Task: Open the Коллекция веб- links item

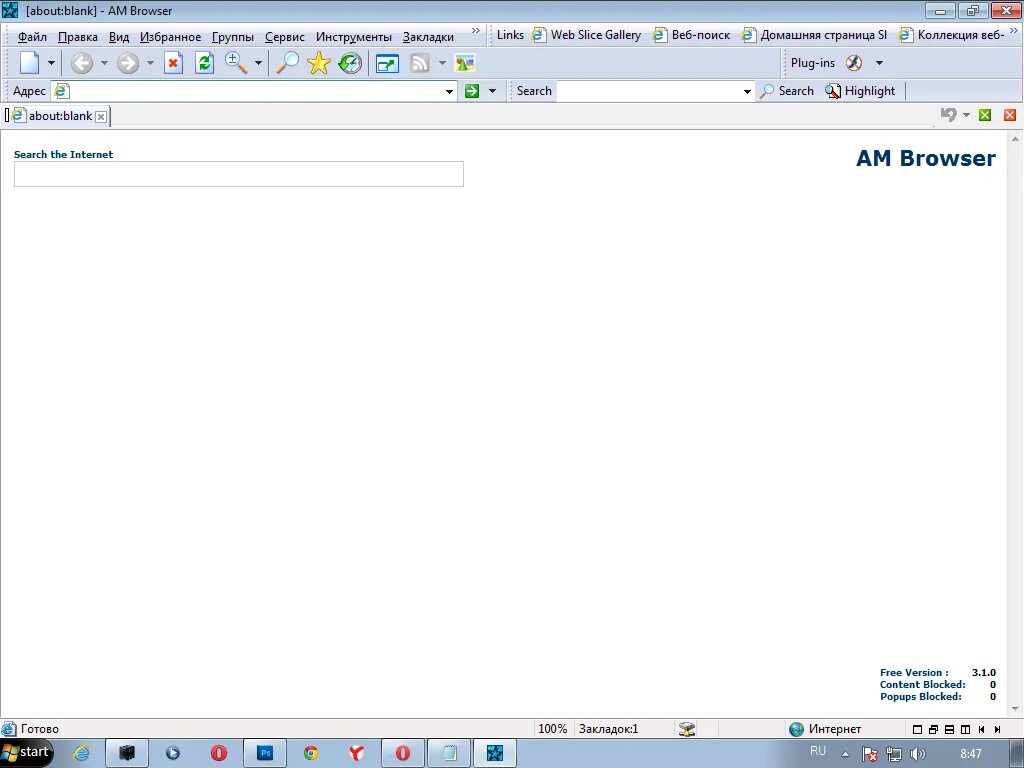Action: pos(951,35)
